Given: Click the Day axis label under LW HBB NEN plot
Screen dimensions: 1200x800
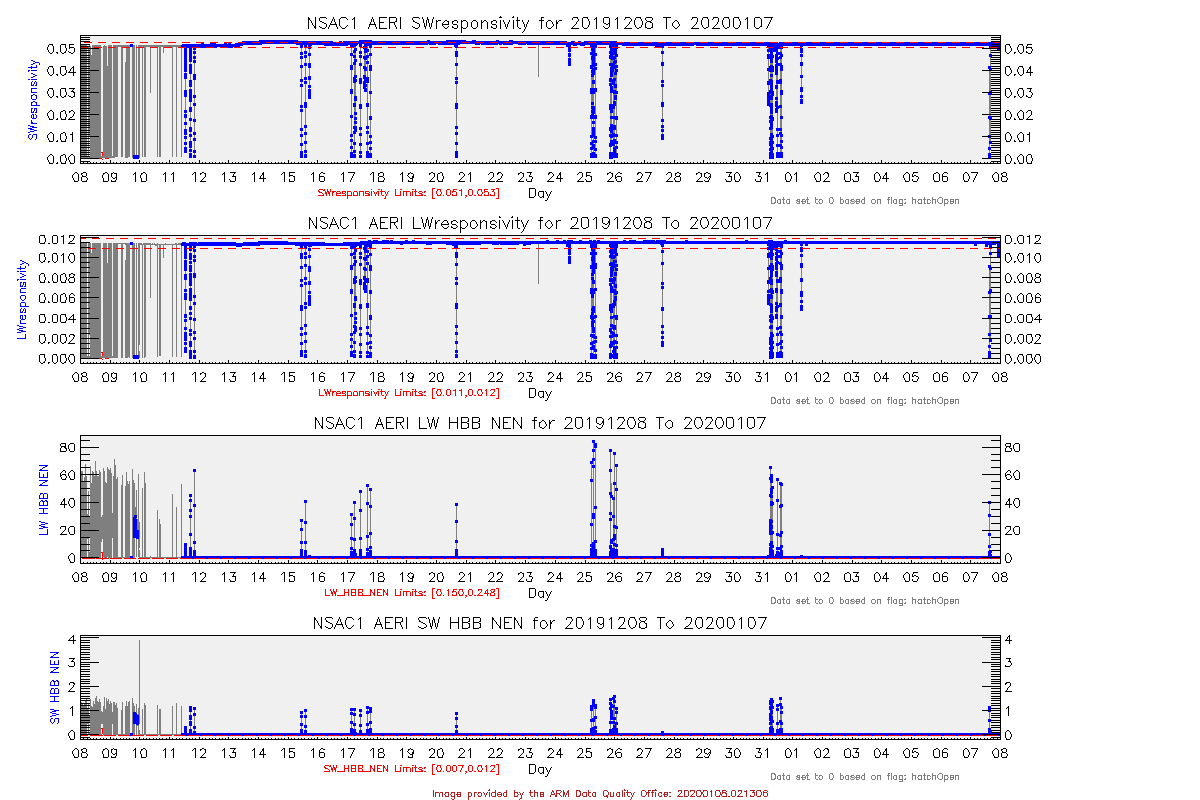Looking at the screenshot, I should tap(539, 593).
